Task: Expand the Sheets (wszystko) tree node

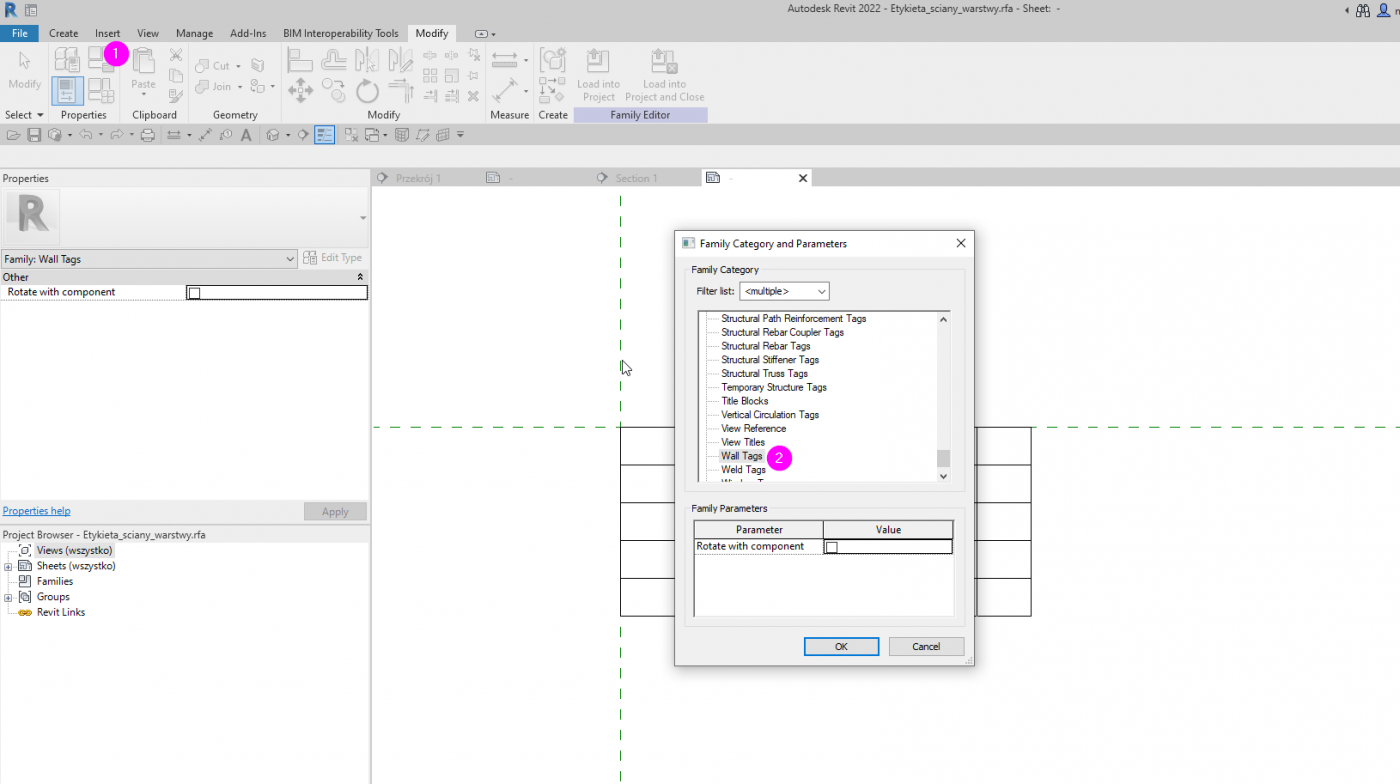Action: 8,566
